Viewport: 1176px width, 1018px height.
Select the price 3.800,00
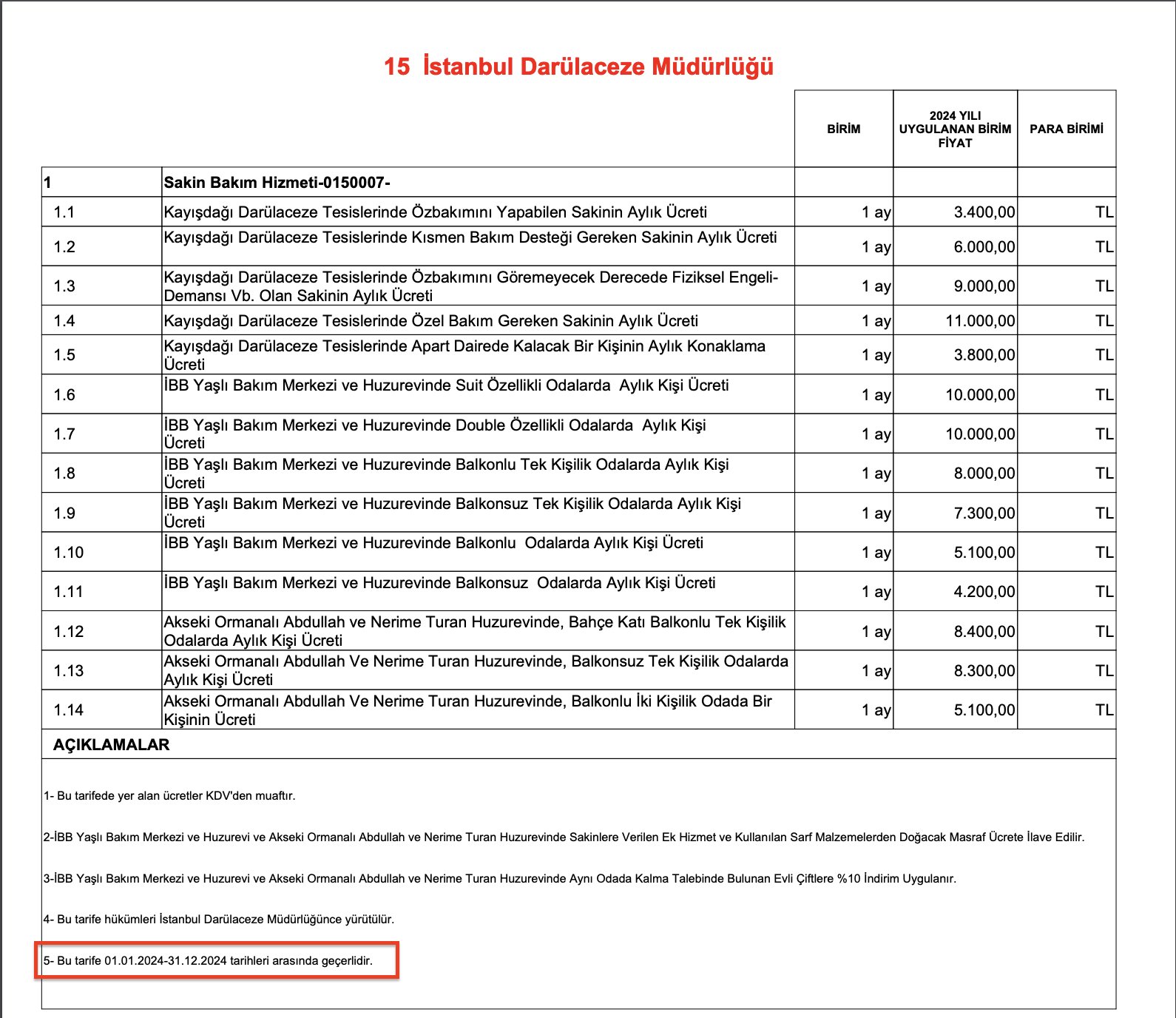click(984, 355)
